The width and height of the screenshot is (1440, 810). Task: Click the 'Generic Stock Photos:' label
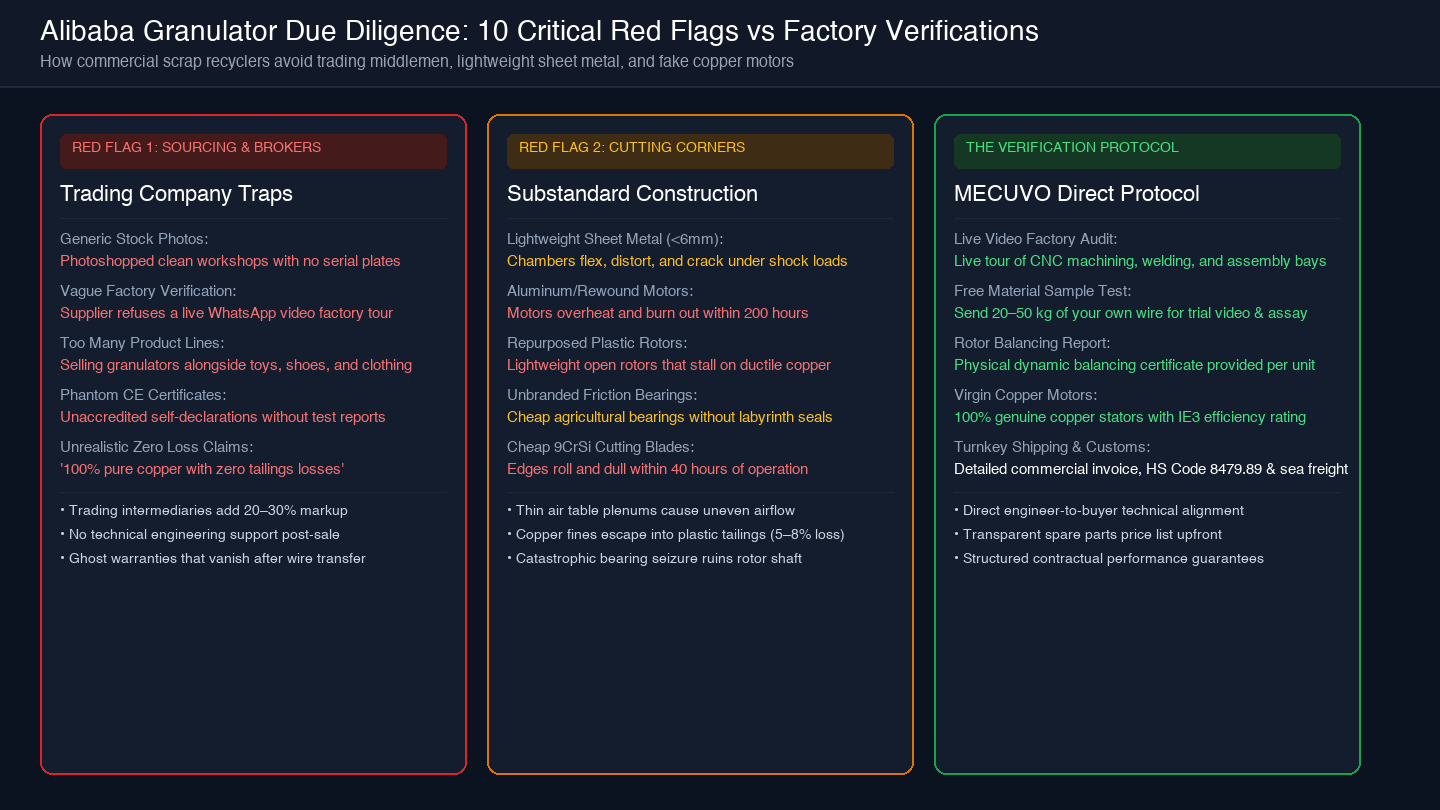(134, 239)
